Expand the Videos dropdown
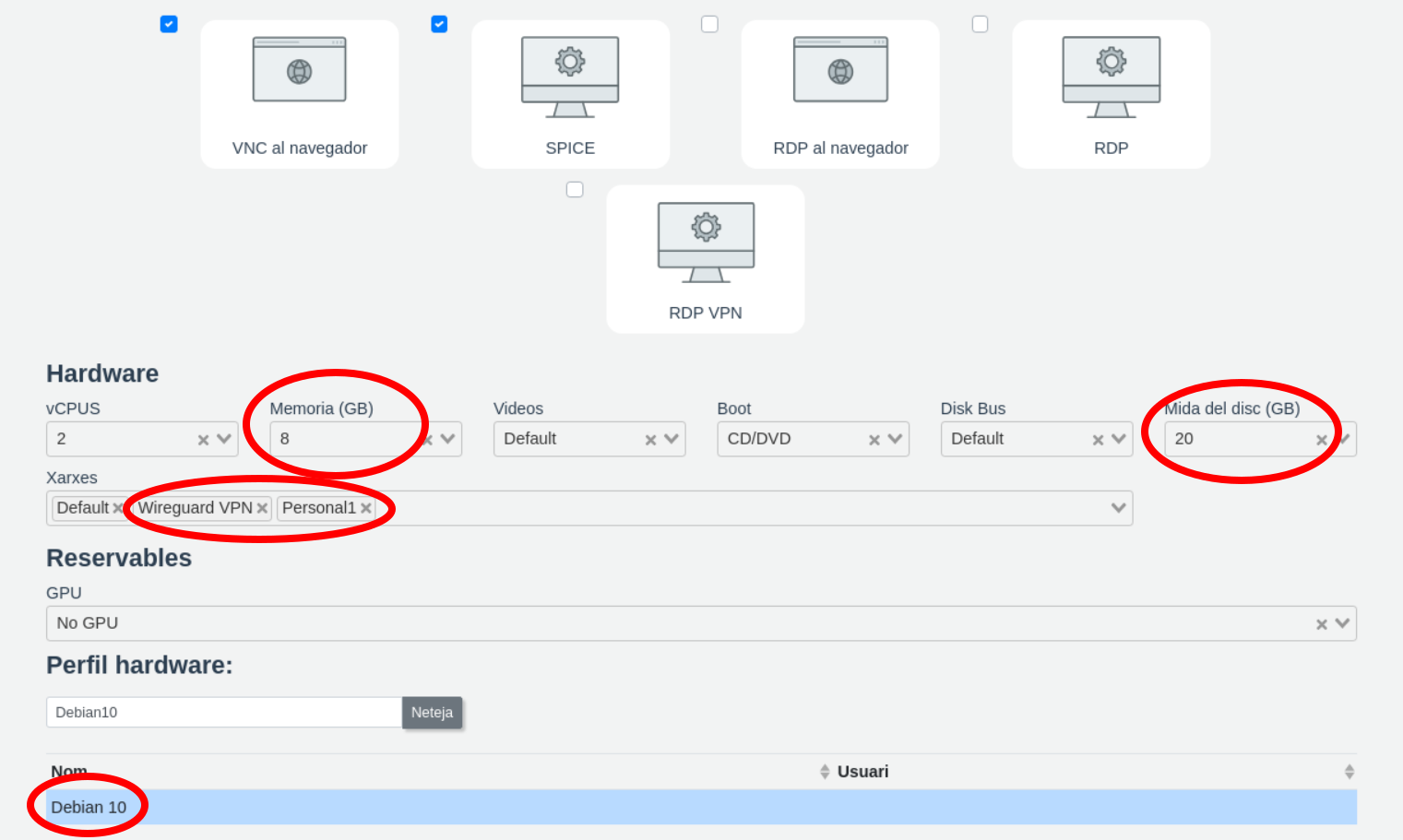The width and height of the screenshot is (1403, 840). click(672, 439)
